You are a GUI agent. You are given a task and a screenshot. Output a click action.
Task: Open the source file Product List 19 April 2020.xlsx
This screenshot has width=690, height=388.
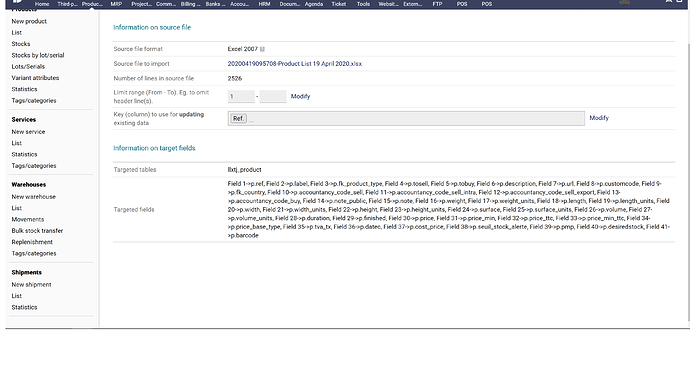coord(294,64)
